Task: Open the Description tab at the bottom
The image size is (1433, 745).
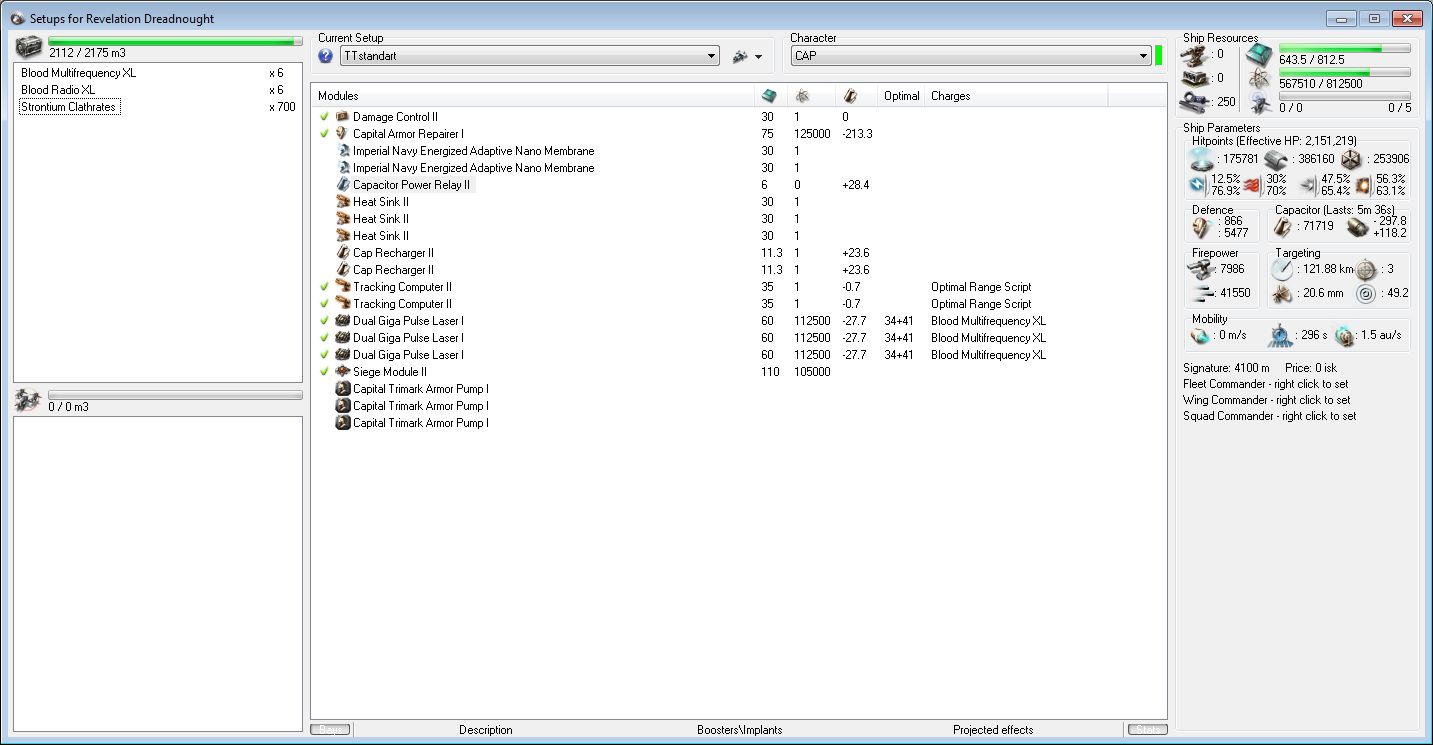Action: pos(486,730)
